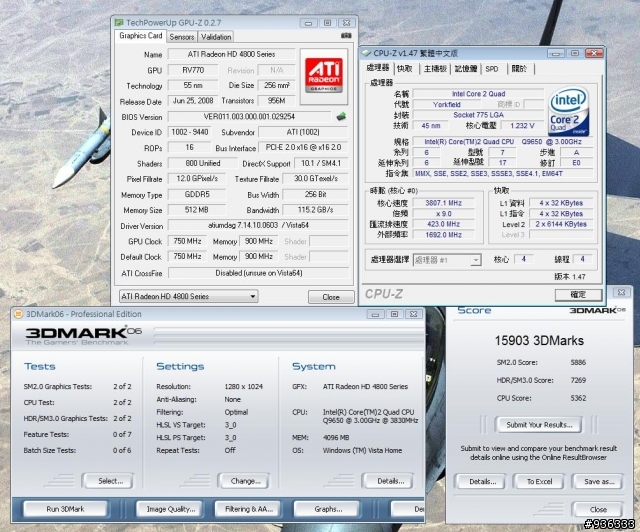Image resolution: width=640 pixels, height=532 pixels.
Task: Click the Intel Core 2 Quad logo
Action: coord(568,111)
